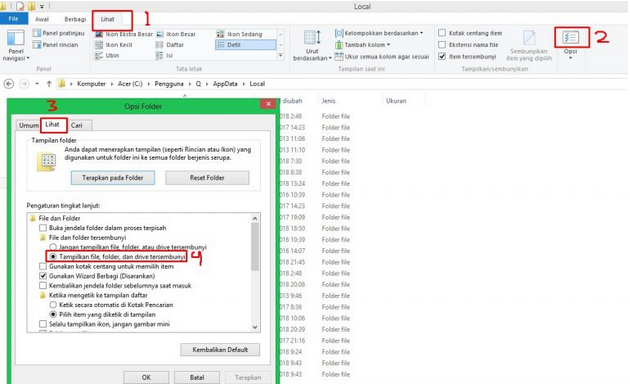Check Selalu tampilkan ikon, jangan gambar mini
The image size is (630, 391).
43,324
